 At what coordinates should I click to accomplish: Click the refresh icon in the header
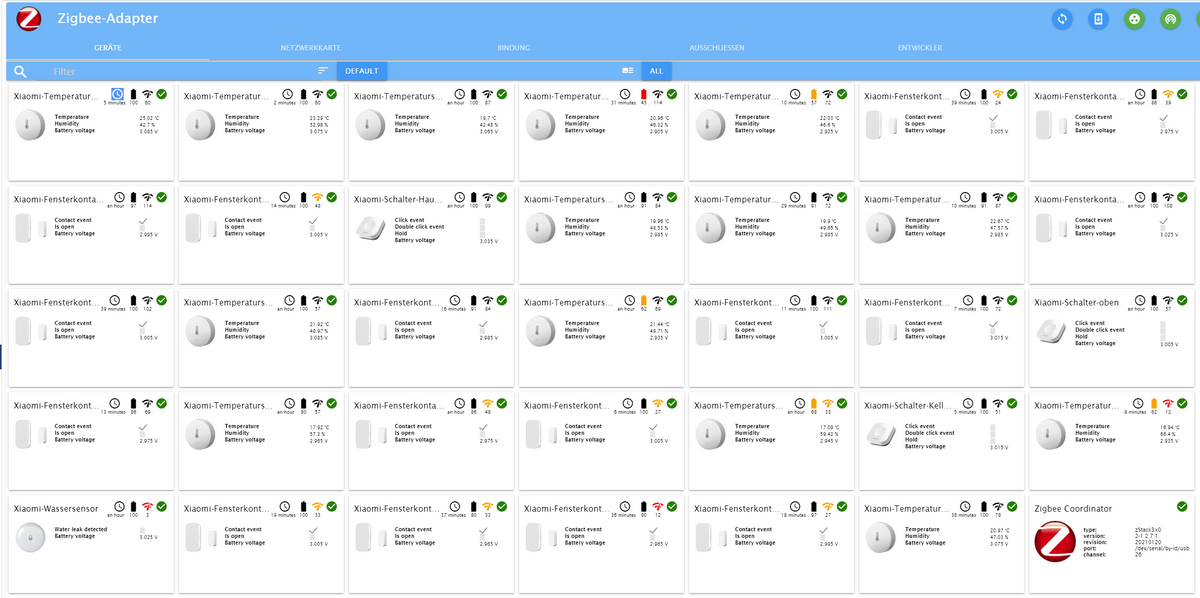[x=1063, y=19]
